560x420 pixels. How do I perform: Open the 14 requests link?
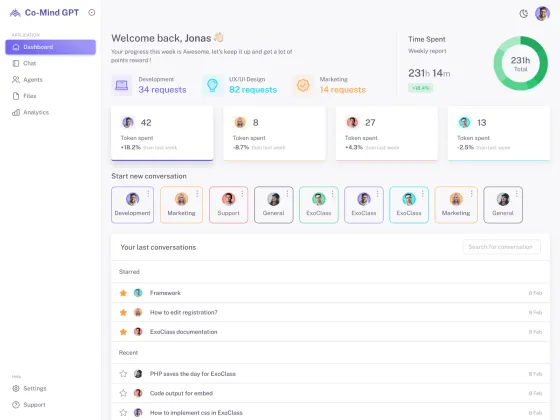[x=342, y=90]
